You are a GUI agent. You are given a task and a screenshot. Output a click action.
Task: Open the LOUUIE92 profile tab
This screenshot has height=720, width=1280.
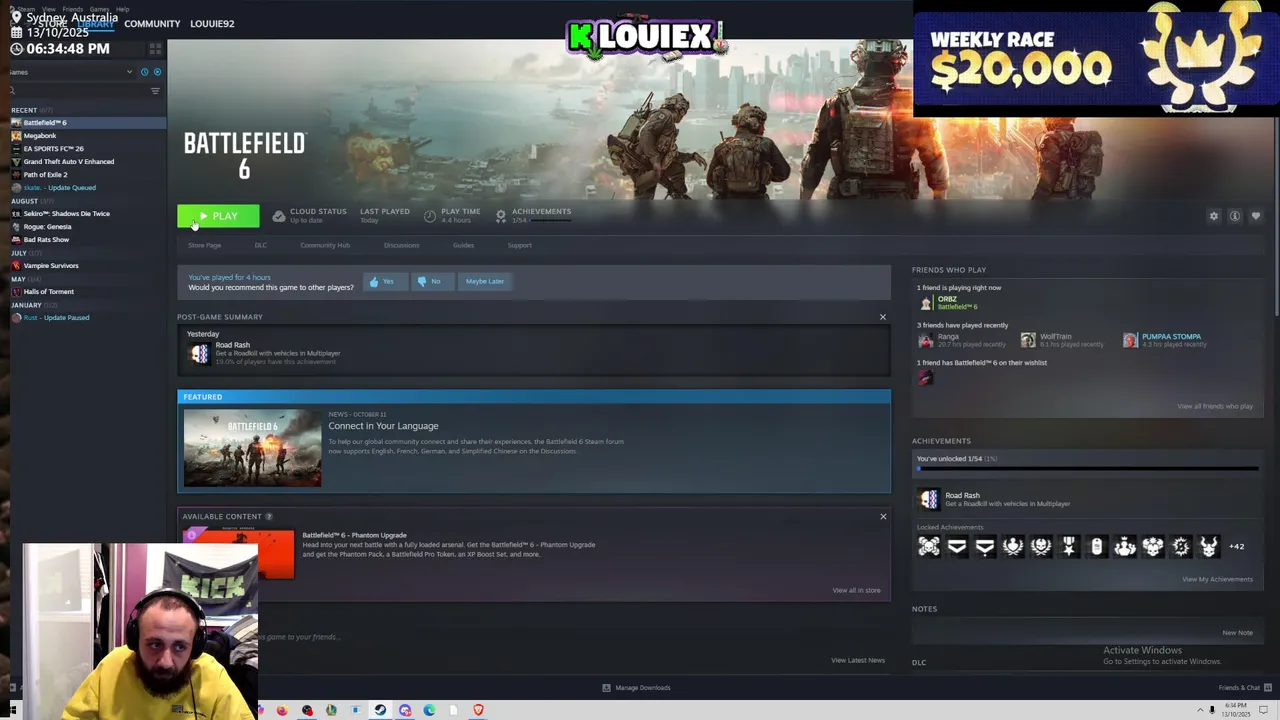pyautogui.click(x=212, y=24)
